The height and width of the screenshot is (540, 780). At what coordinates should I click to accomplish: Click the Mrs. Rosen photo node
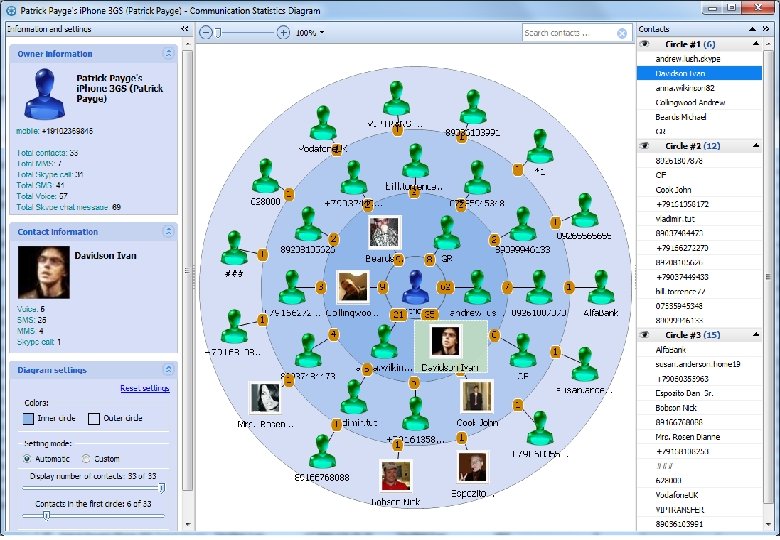(x=265, y=397)
